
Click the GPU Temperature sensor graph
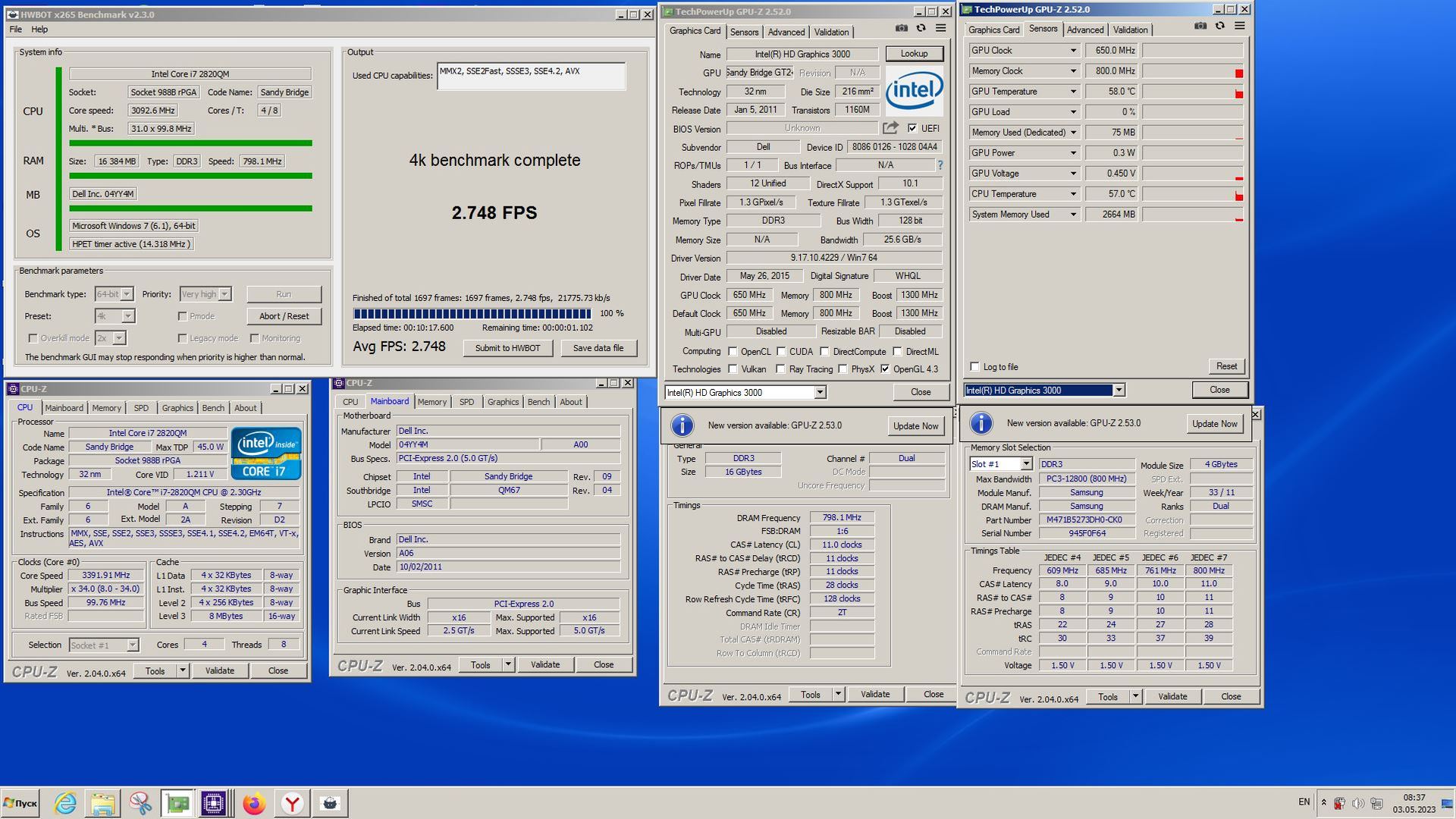pyautogui.click(x=1192, y=92)
